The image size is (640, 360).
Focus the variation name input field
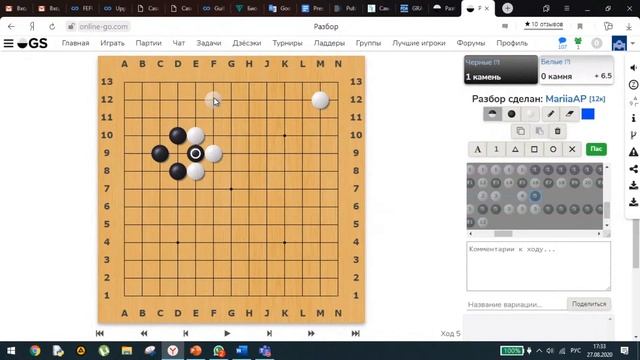(x=517, y=304)
